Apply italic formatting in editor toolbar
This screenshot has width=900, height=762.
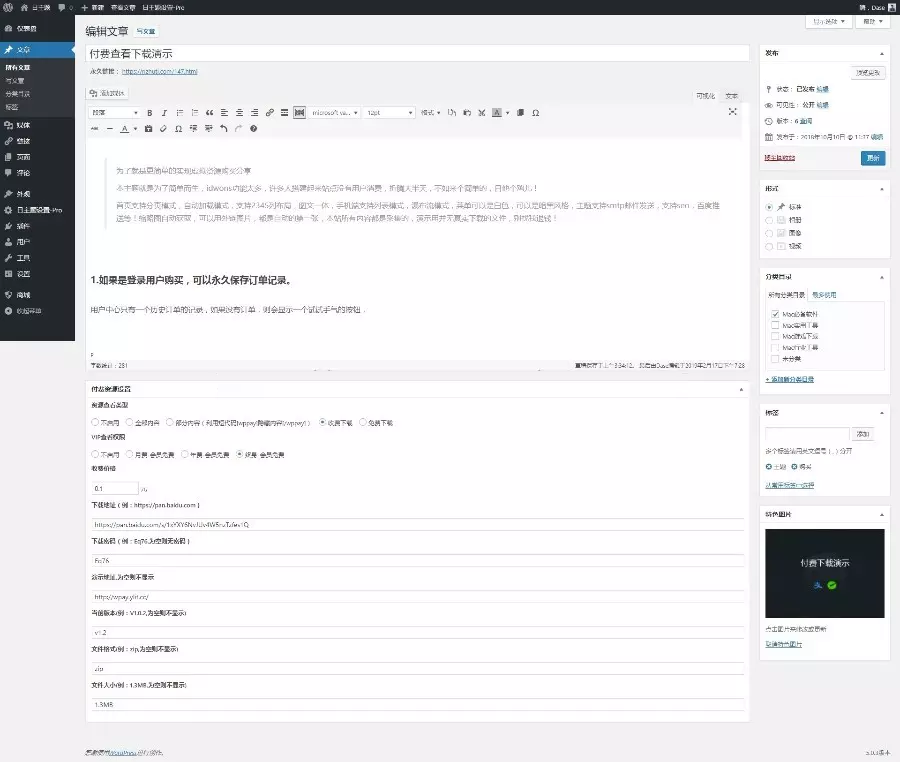164,113
